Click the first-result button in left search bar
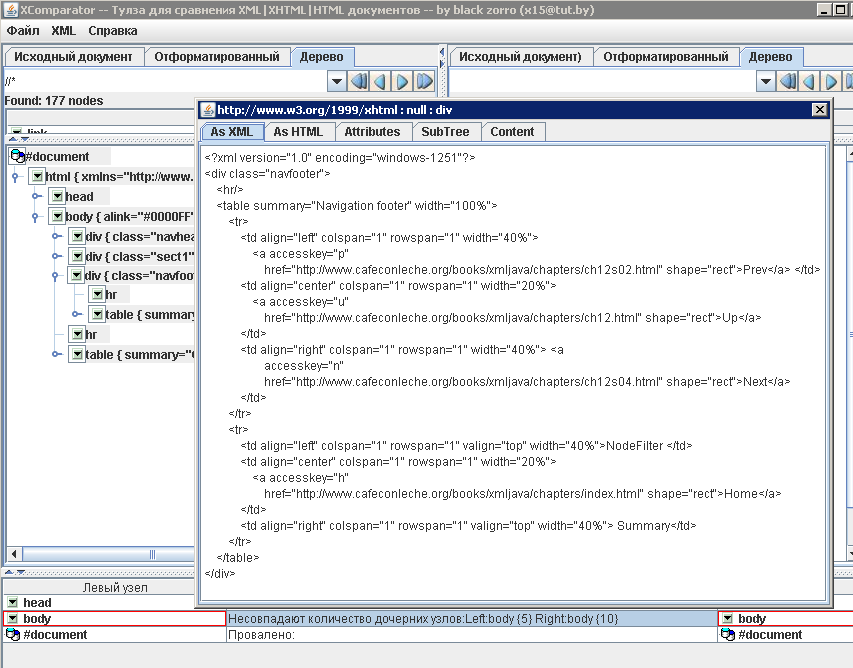Image resolution: width=853 pixels, height=668 pixels. click(359, 81)
